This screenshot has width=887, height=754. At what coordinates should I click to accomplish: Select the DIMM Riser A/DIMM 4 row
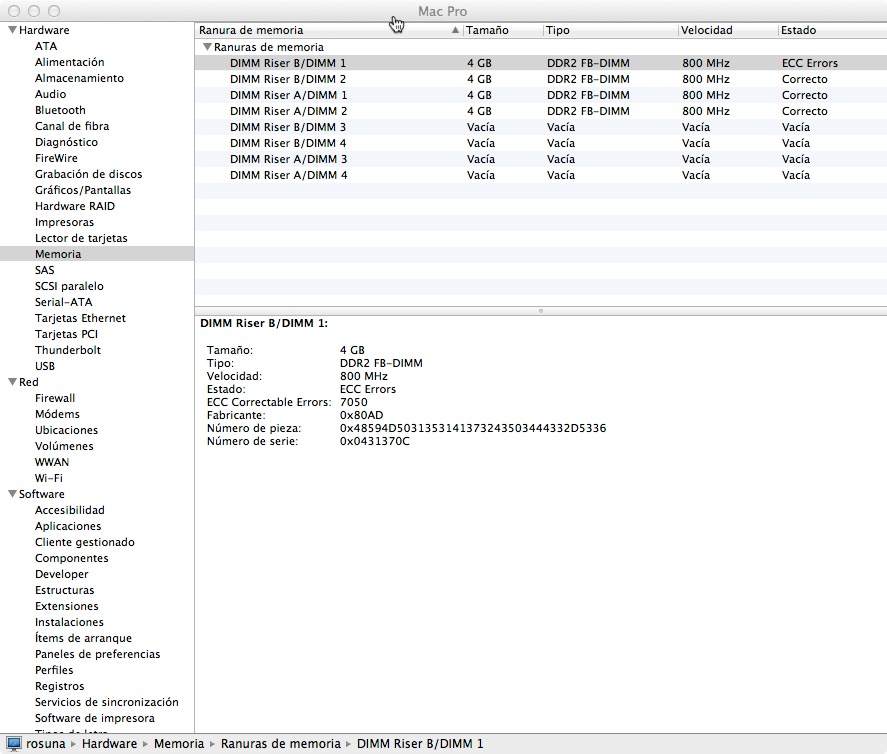pos(541,175)
